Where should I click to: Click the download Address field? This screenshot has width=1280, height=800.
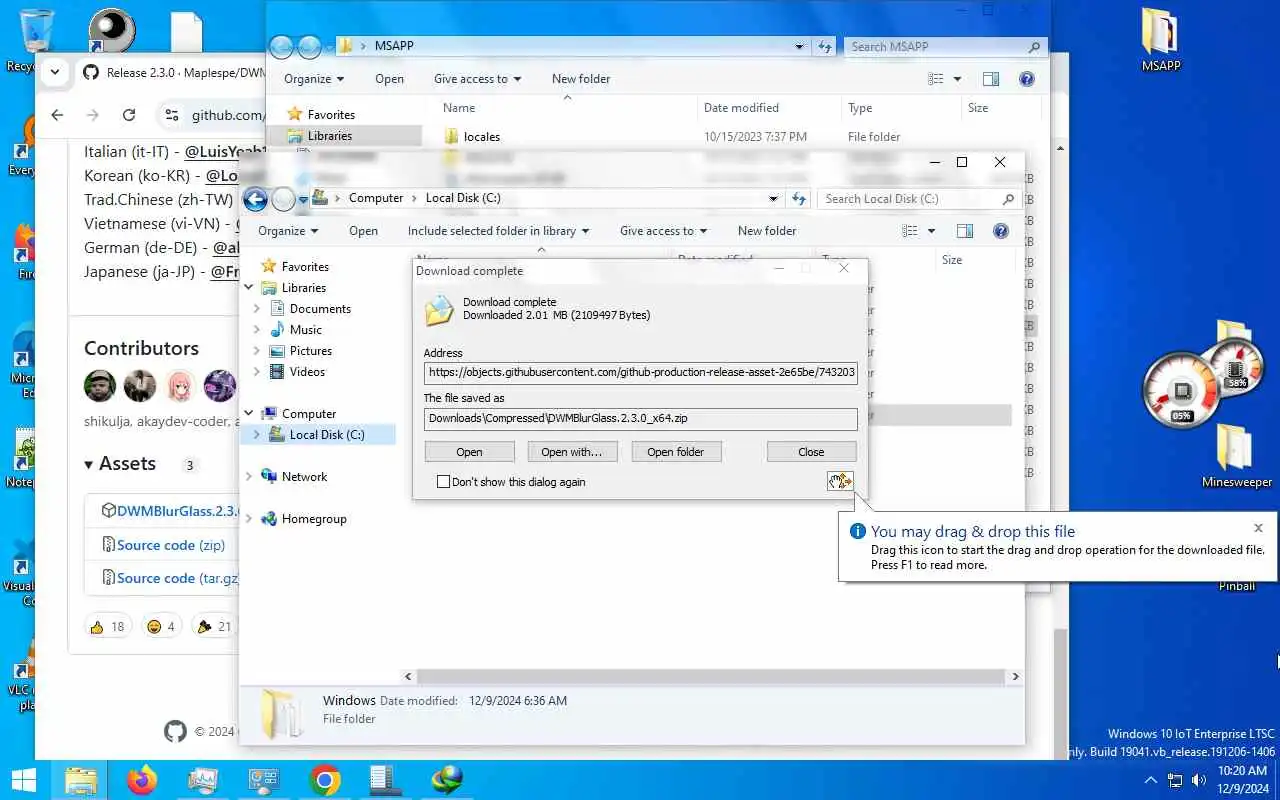tap(640, 372)
